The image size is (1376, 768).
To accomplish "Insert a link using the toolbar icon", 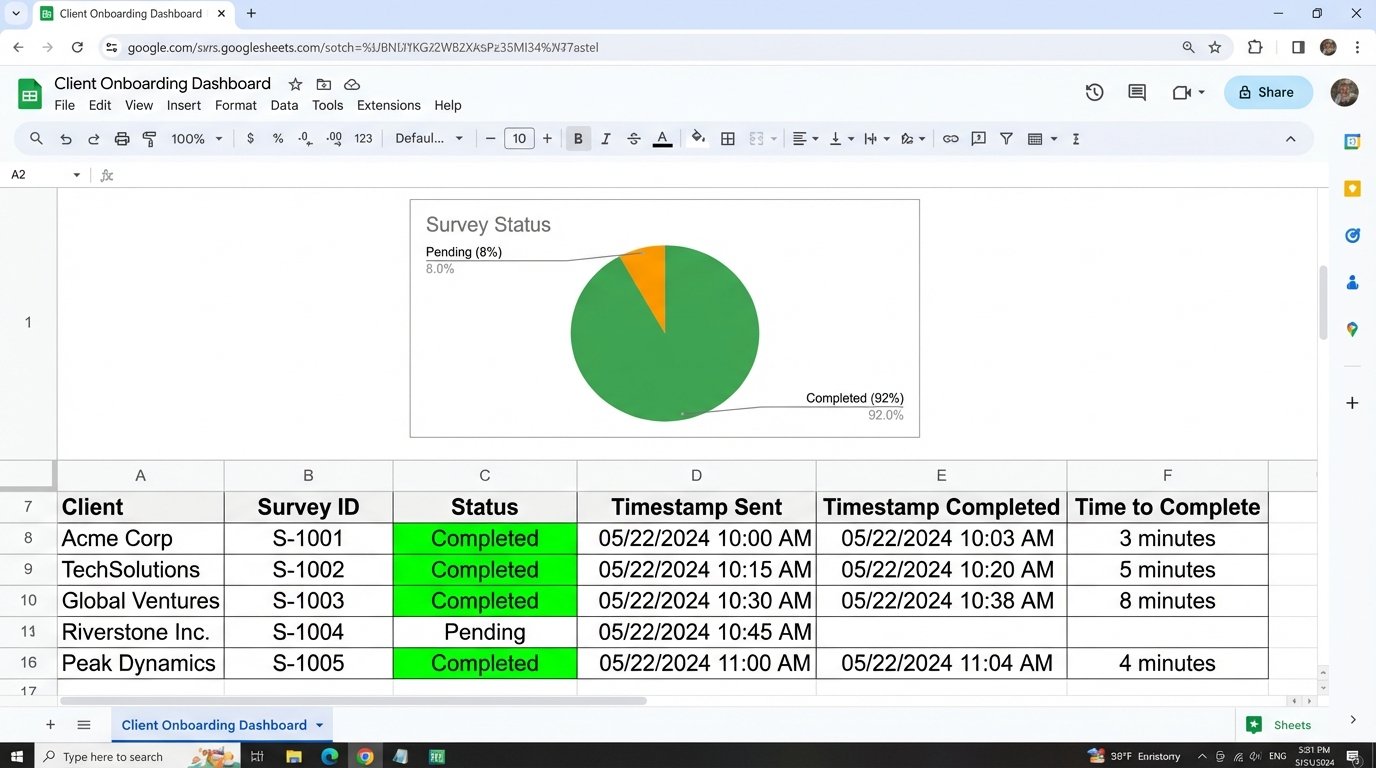I will [x=950, y=138].
